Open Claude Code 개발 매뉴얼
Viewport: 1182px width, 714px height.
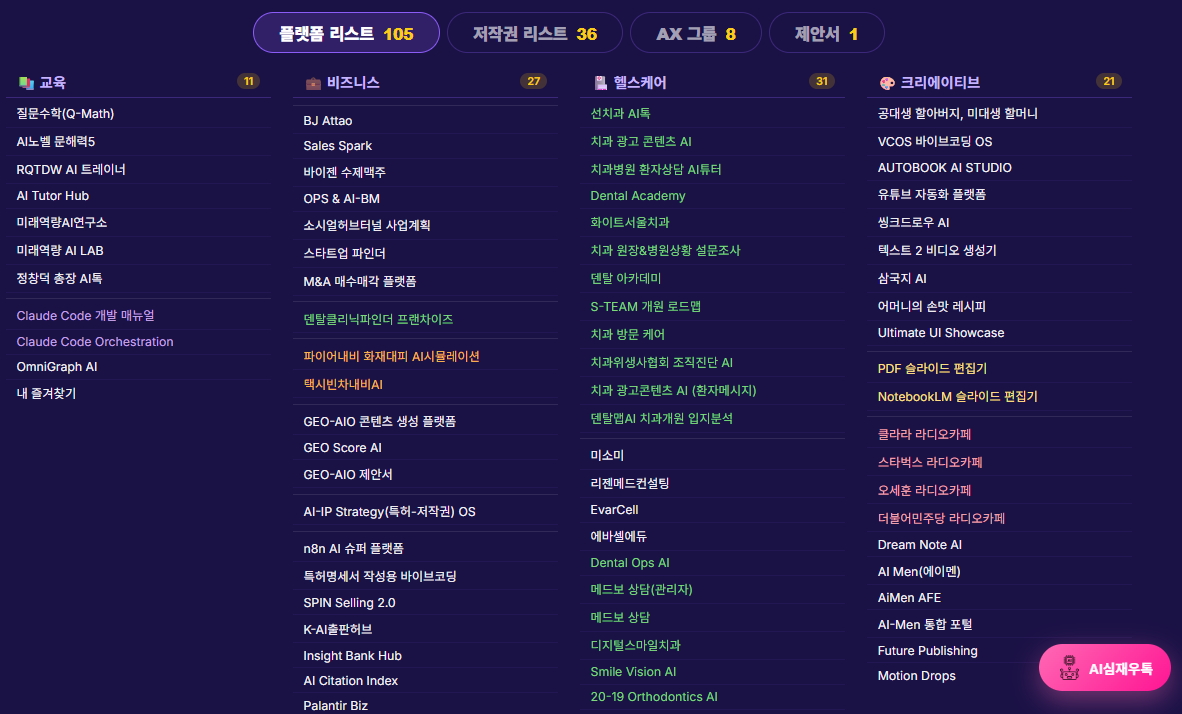[x=85, y=316]
